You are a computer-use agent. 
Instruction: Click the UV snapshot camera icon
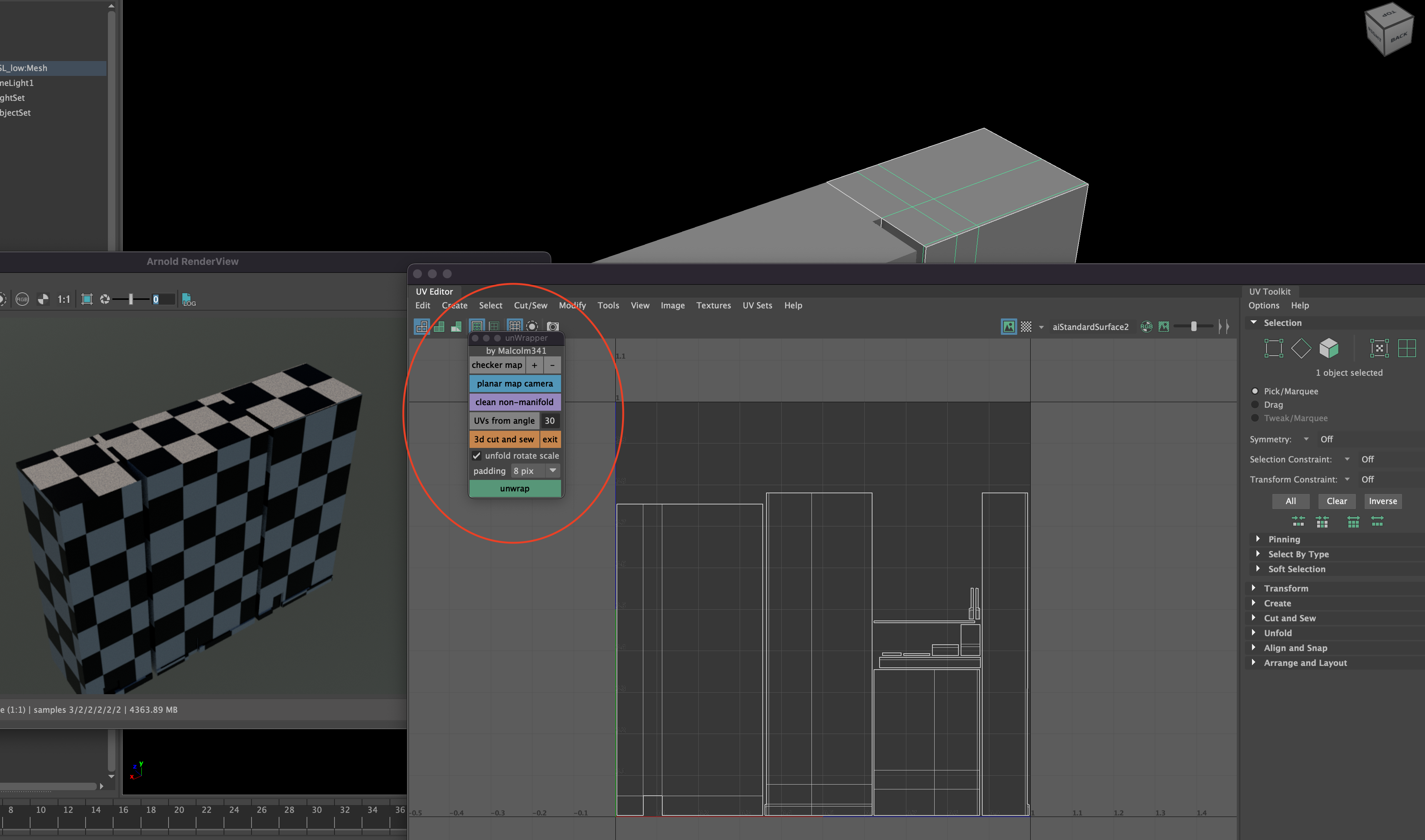(x=553, y=327)
